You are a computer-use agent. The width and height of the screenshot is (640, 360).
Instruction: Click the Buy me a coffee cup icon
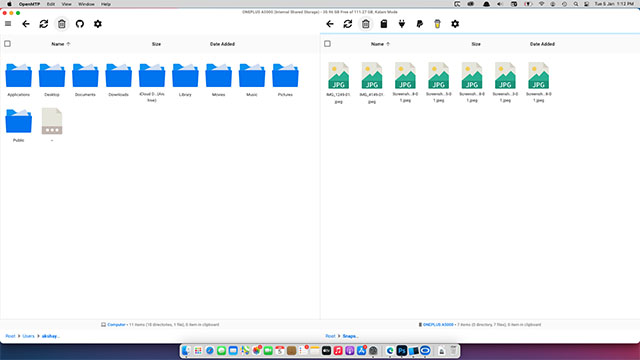438,24
